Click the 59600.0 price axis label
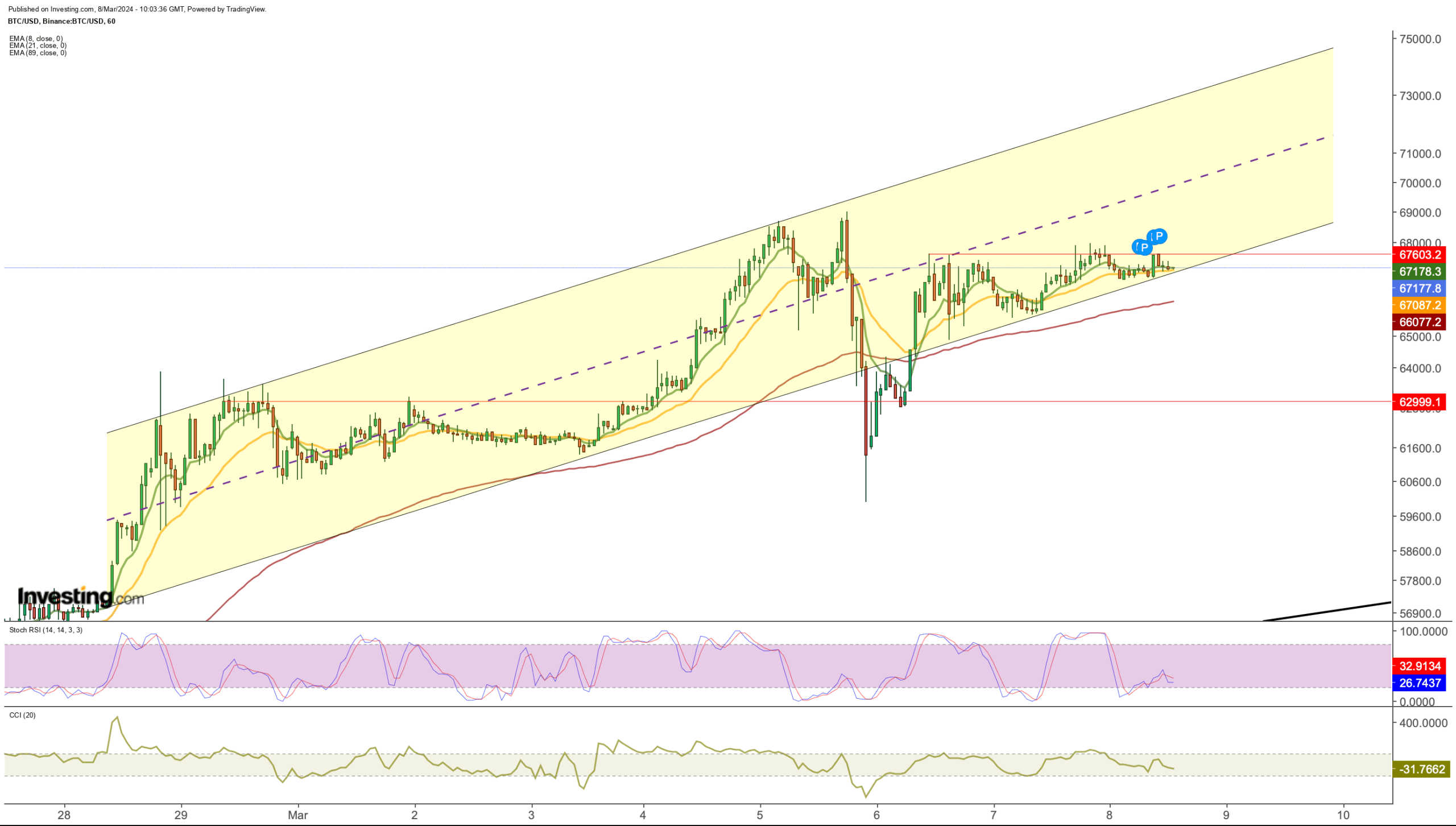The image size is (1456, 826). pyautogui.click(x=1420, y=517)
